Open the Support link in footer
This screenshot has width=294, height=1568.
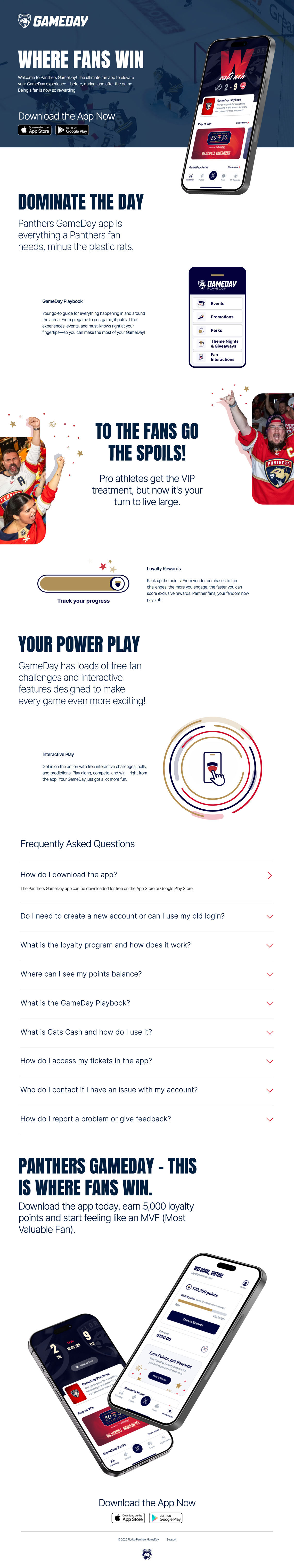[x=171, y=1539]
